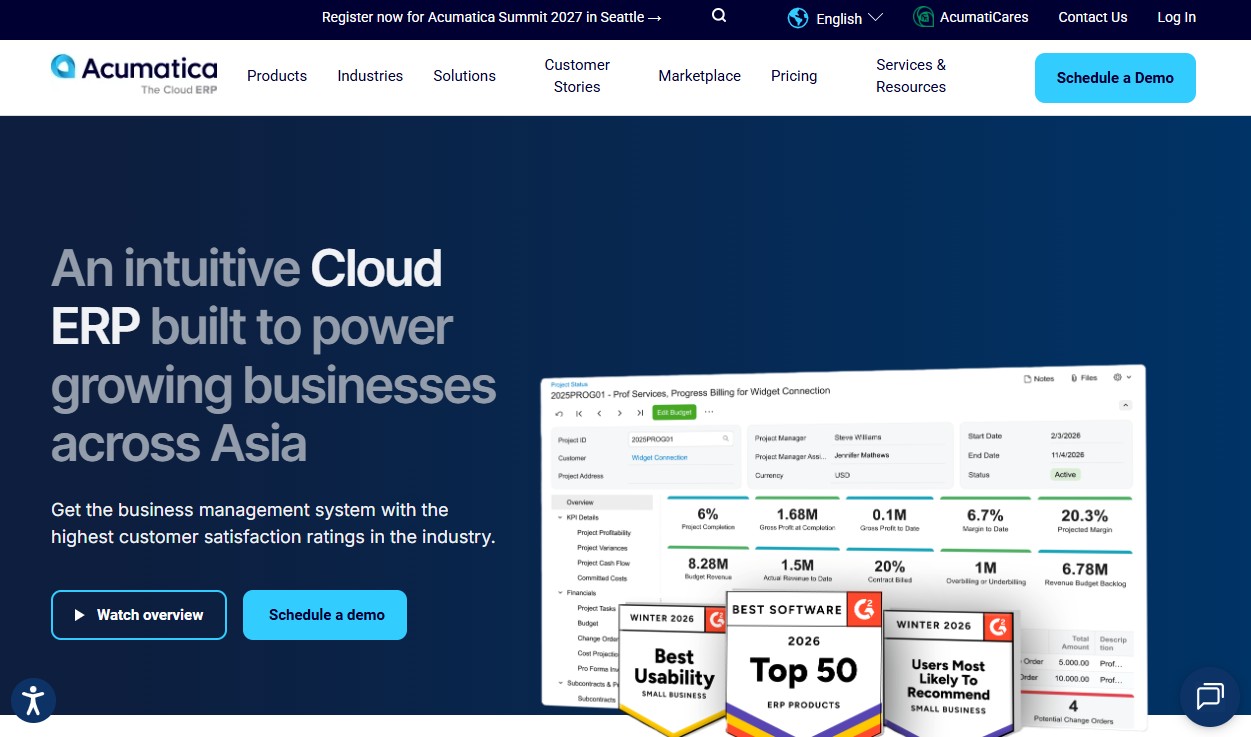This screenshot has width=1251, height=737.
Task: Click the header Schedule a Demo button
Action: [1115, 78]
